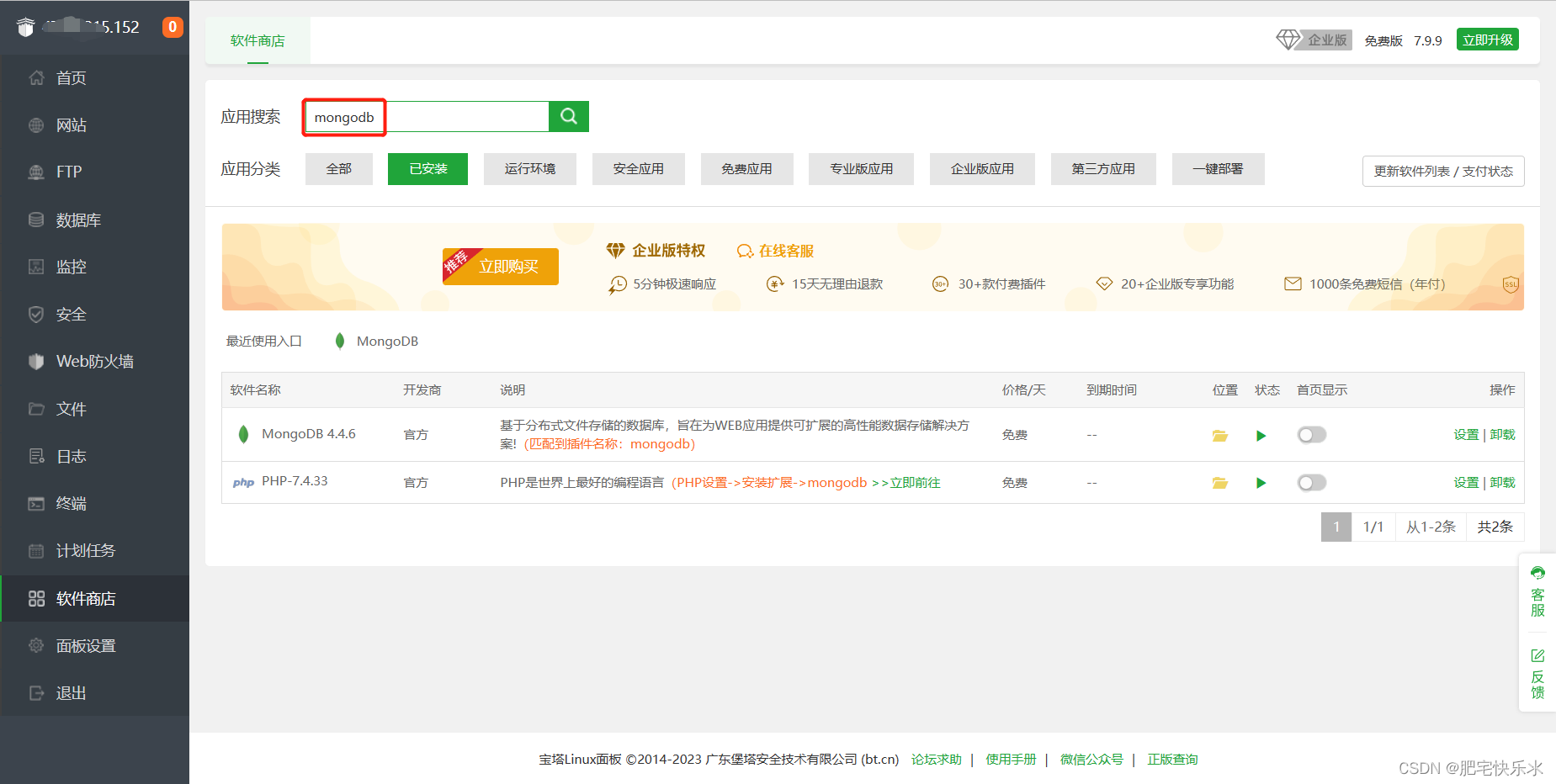Click the php logo icon in the table

tap(243, 482)
